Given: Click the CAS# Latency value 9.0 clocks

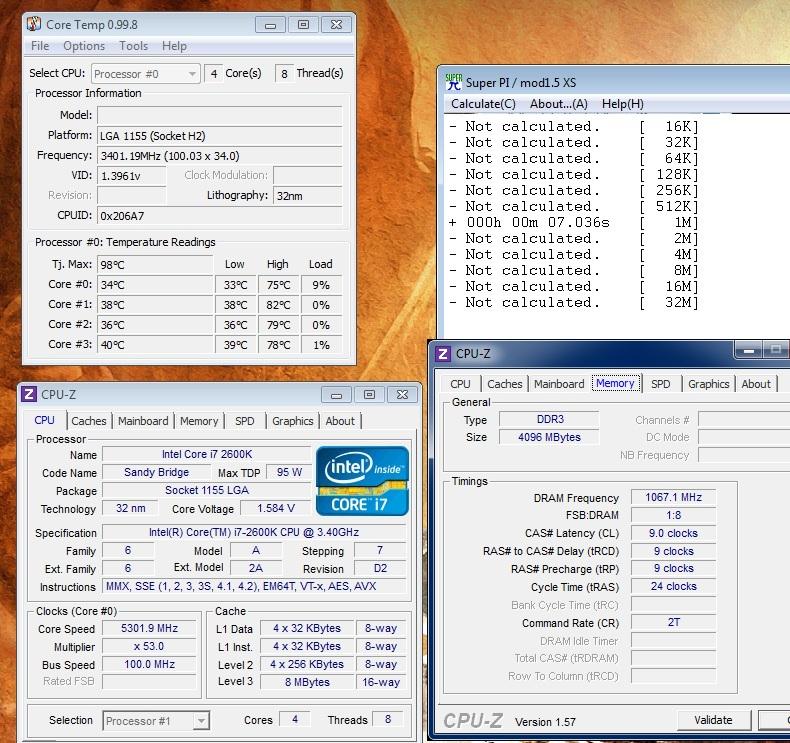Looking at the screenshot, I should pyautogui.click(x=674, y=533).
